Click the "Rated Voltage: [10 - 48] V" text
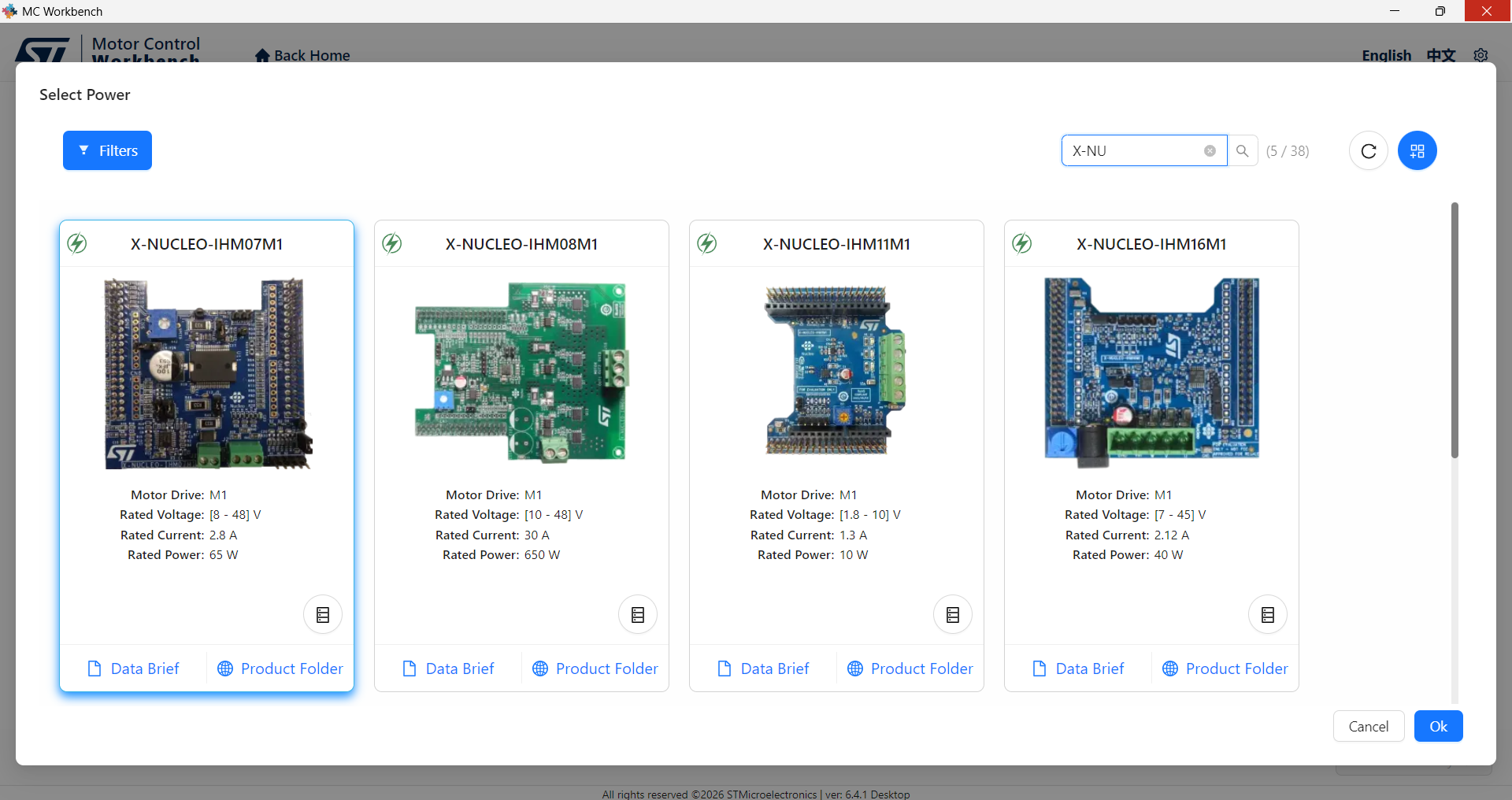1512x800 pixels. [x=509, y=515]
